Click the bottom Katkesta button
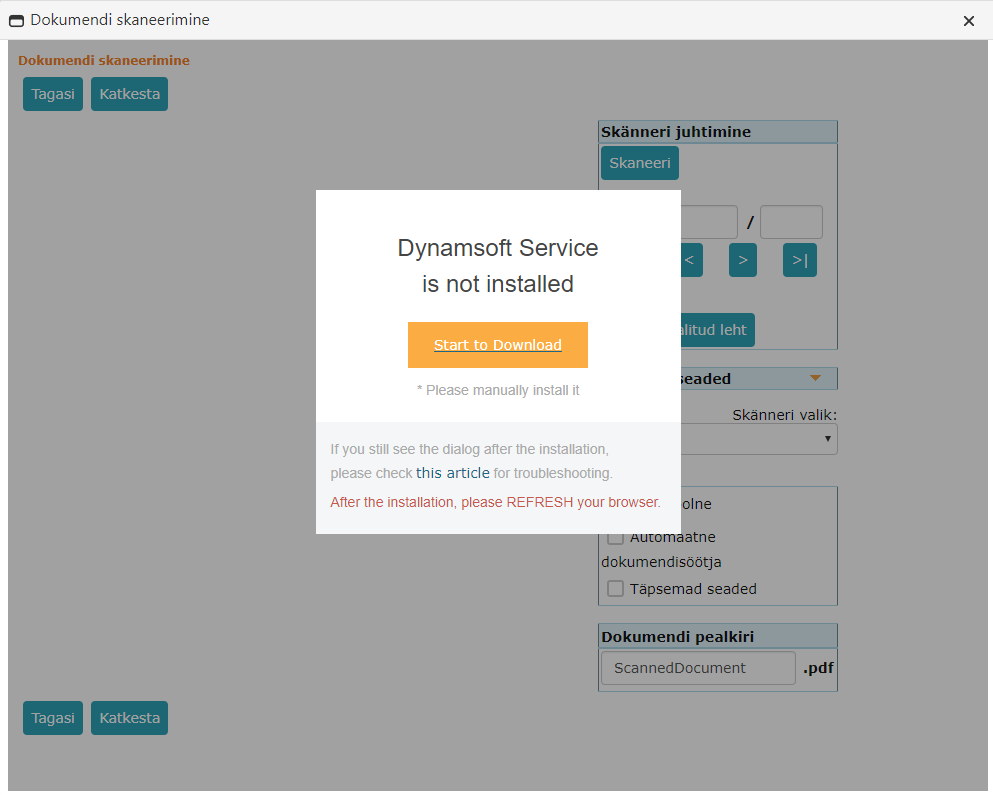 click(x=129, y=718)
